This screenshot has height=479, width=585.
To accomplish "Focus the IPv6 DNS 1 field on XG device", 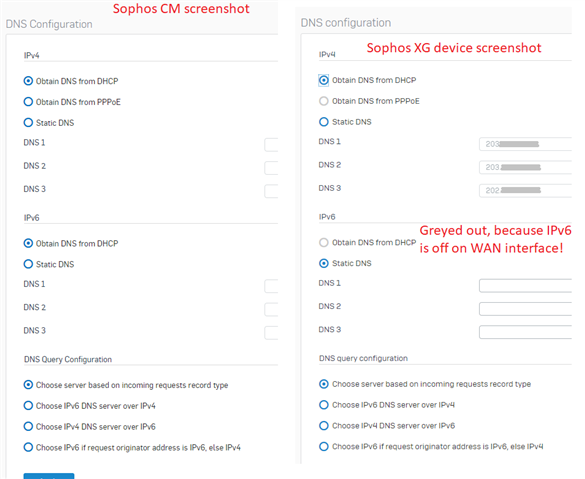I will click(525, 285).
